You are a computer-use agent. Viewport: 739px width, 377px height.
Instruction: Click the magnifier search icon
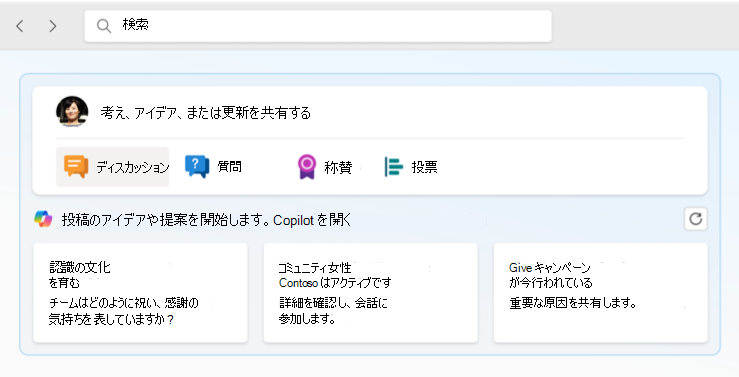(x=104, y=26)
